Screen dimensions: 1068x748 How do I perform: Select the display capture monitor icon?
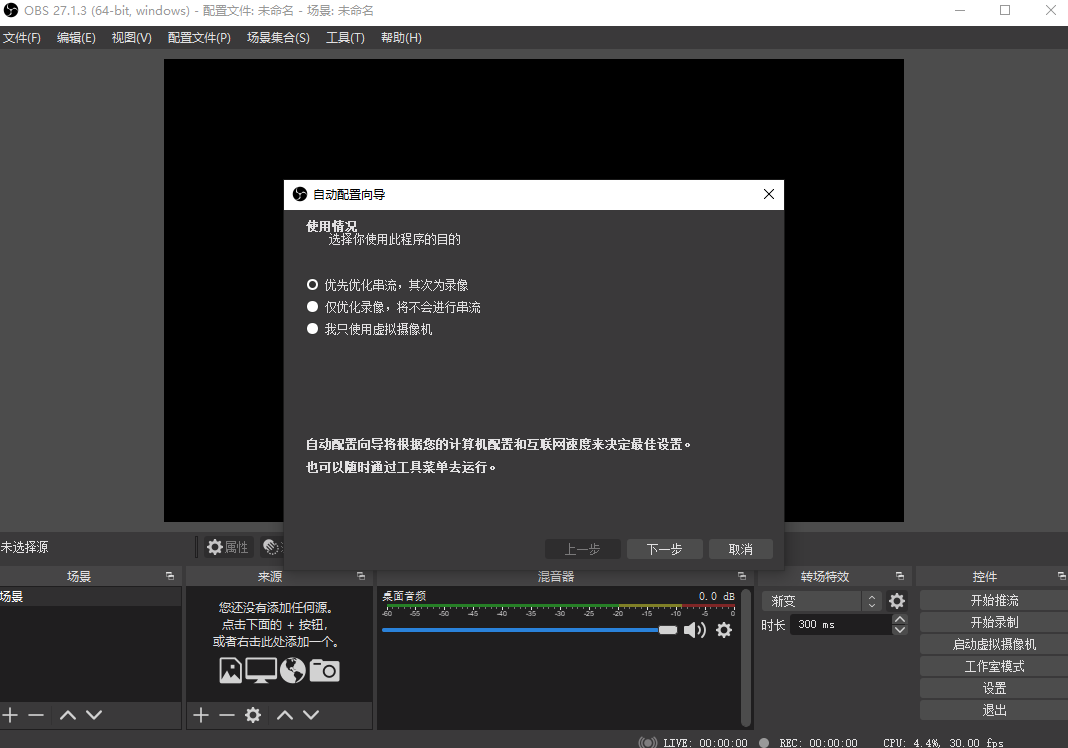(x=260, y=670)
